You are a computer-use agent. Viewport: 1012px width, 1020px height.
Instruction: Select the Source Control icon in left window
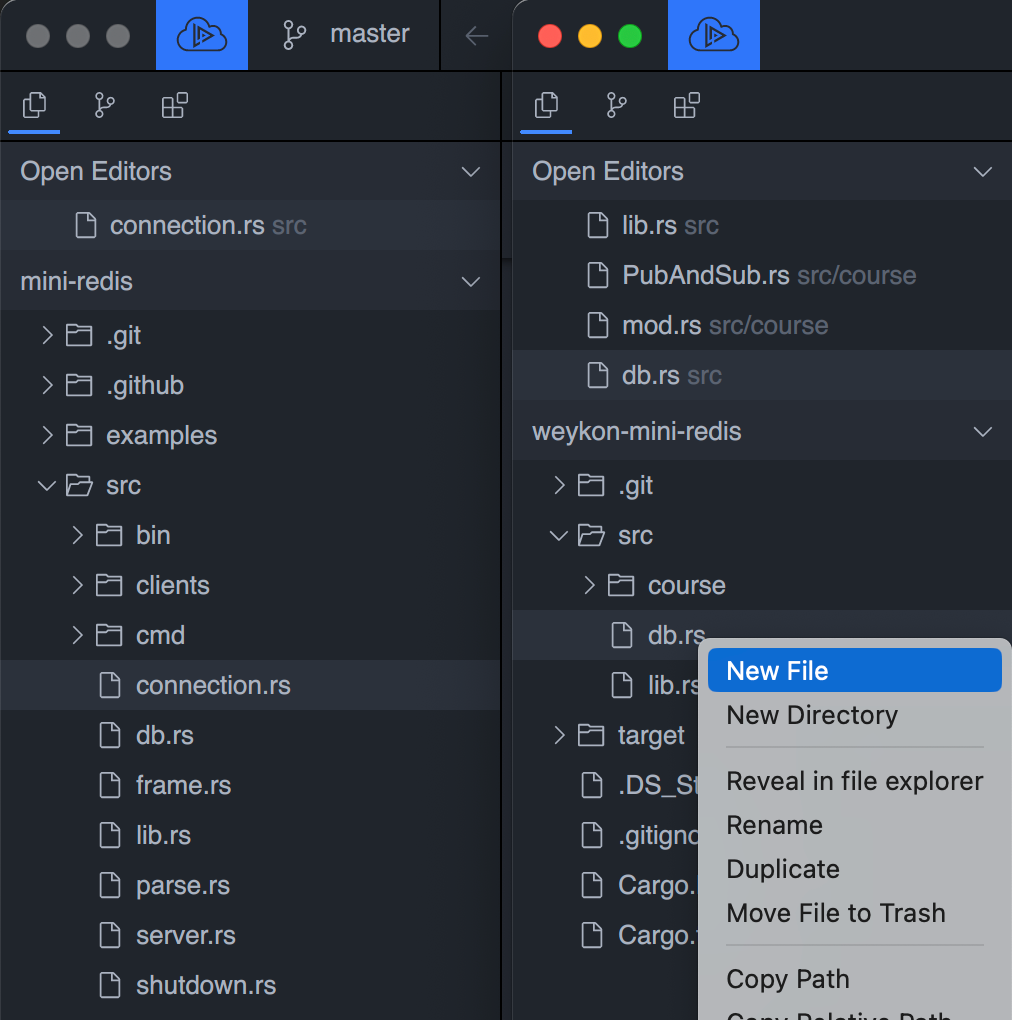[x=104, y=106]
